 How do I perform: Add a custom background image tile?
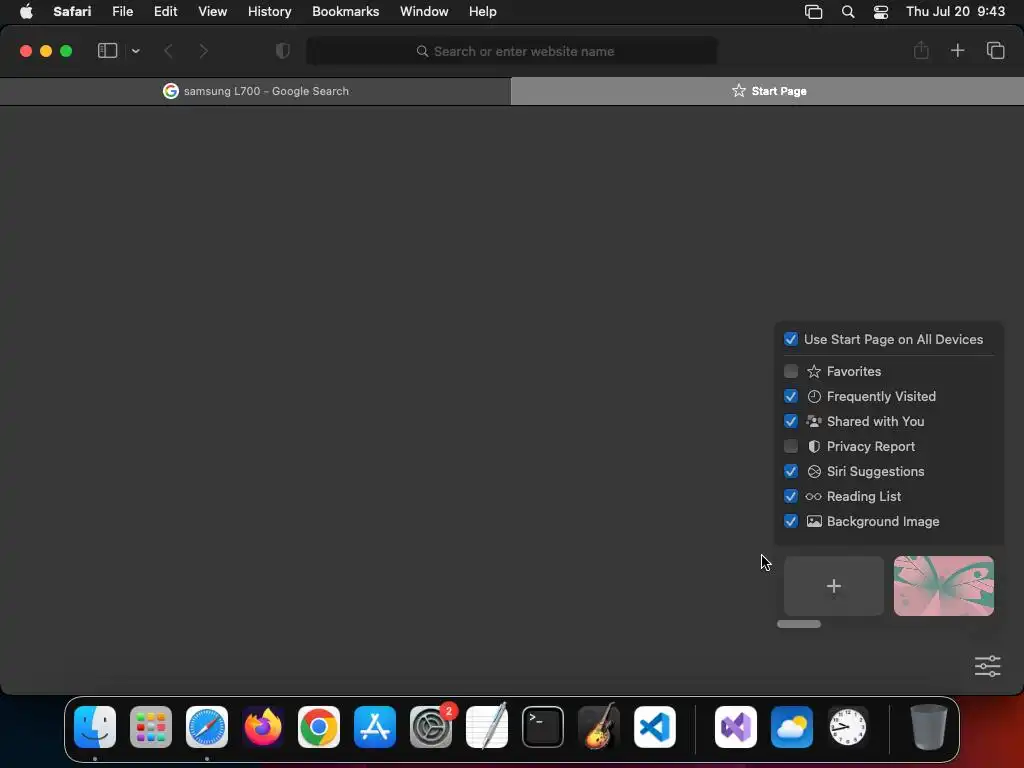click(x=834, y=586)
